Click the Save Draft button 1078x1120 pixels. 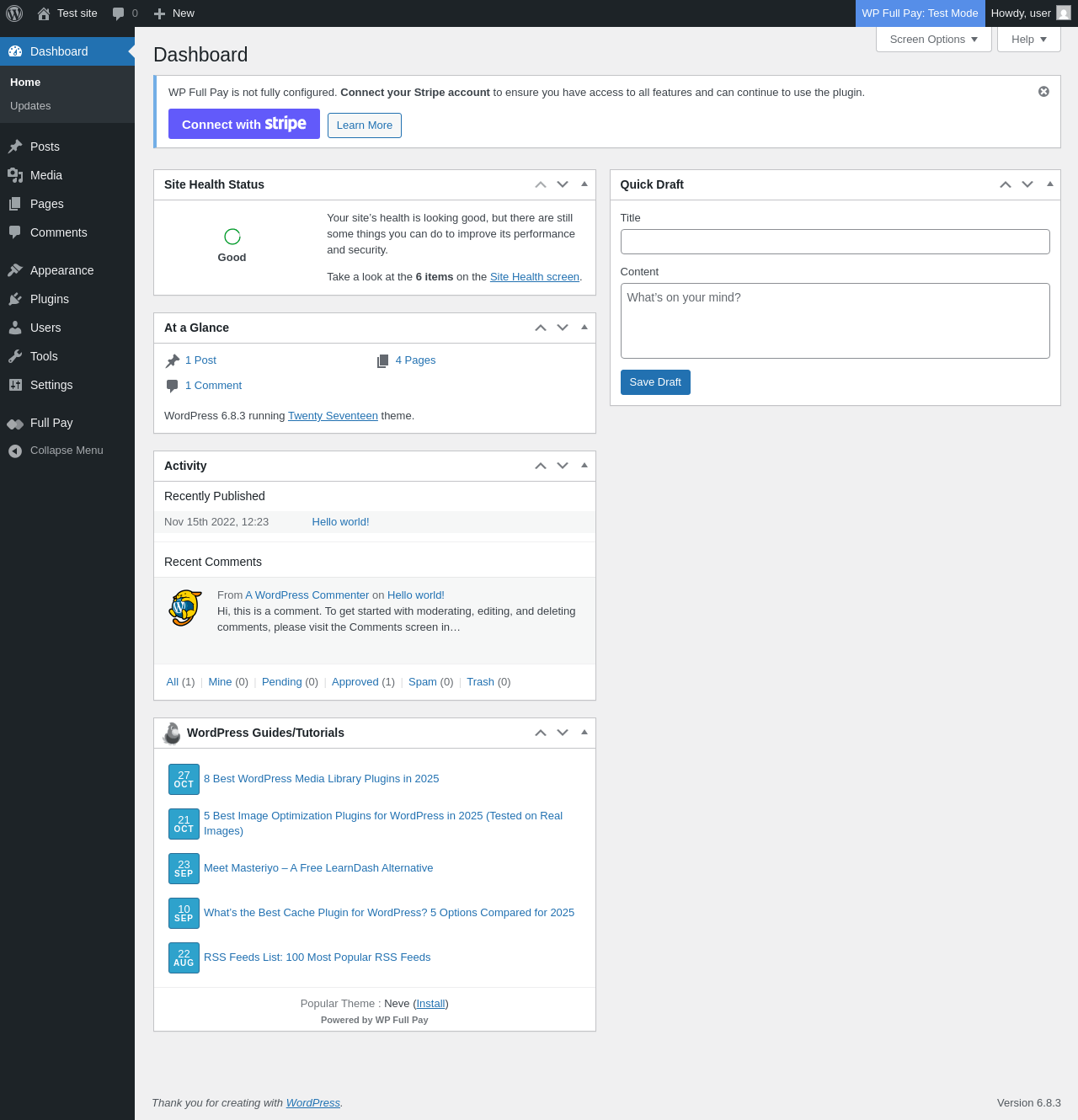(655, 382)
